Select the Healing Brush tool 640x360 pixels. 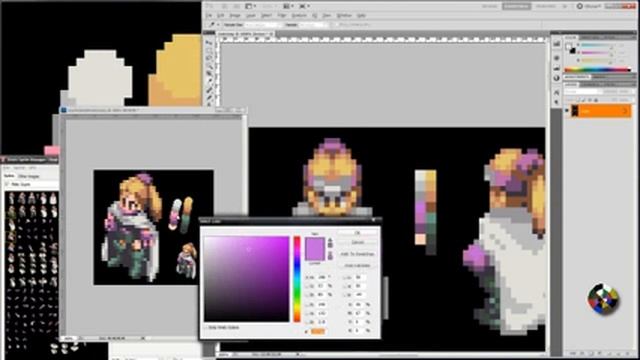tap(210, 89)
